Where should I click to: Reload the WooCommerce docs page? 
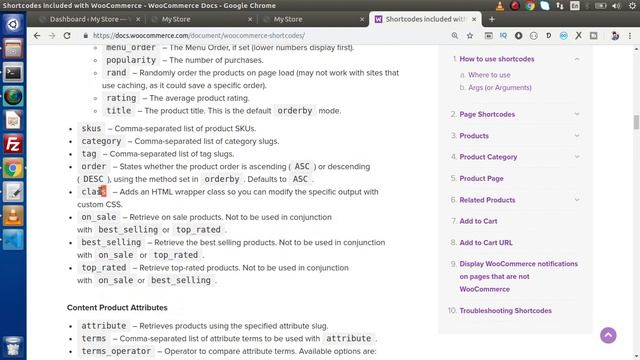click(x=67, y=36)
